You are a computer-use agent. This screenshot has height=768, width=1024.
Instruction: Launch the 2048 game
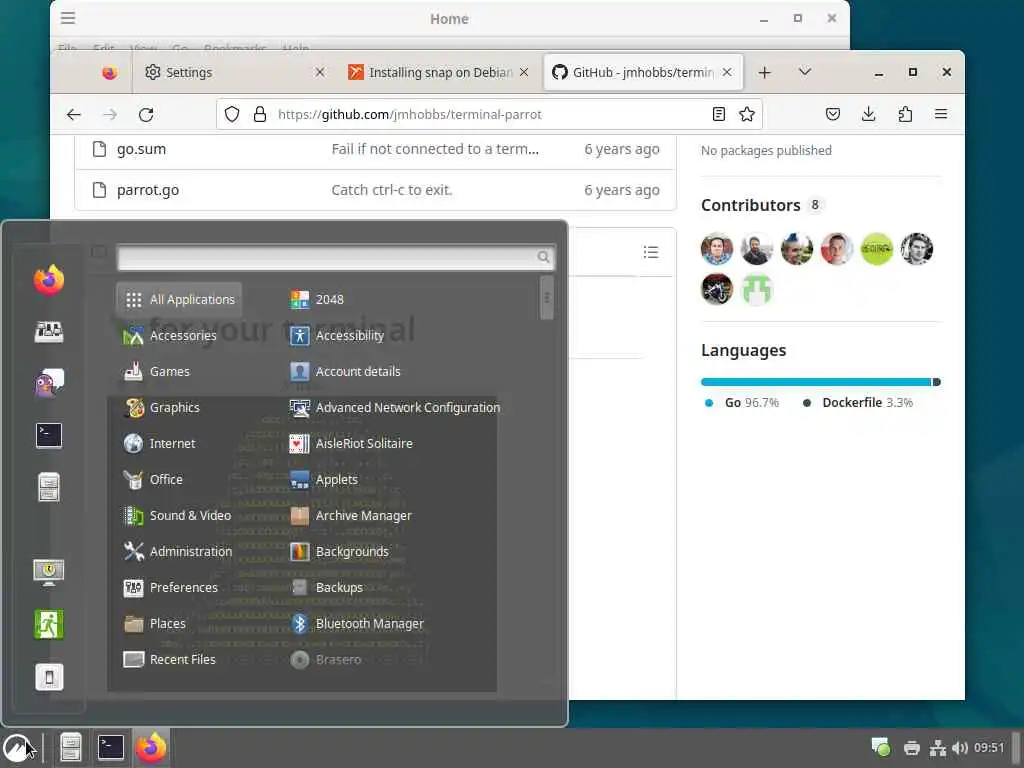pos(317,300)
